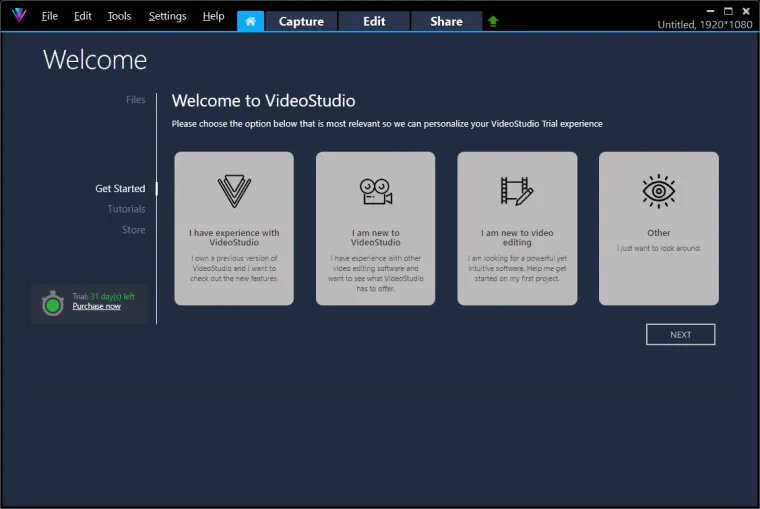Open Store in the sidebar

coord(134,230)
